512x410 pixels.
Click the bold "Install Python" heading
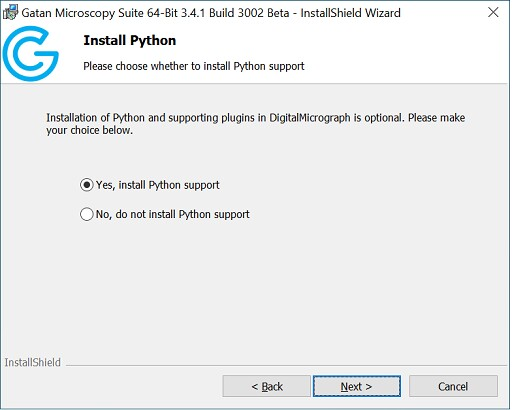pyautogui.click(x=130, y=40)
